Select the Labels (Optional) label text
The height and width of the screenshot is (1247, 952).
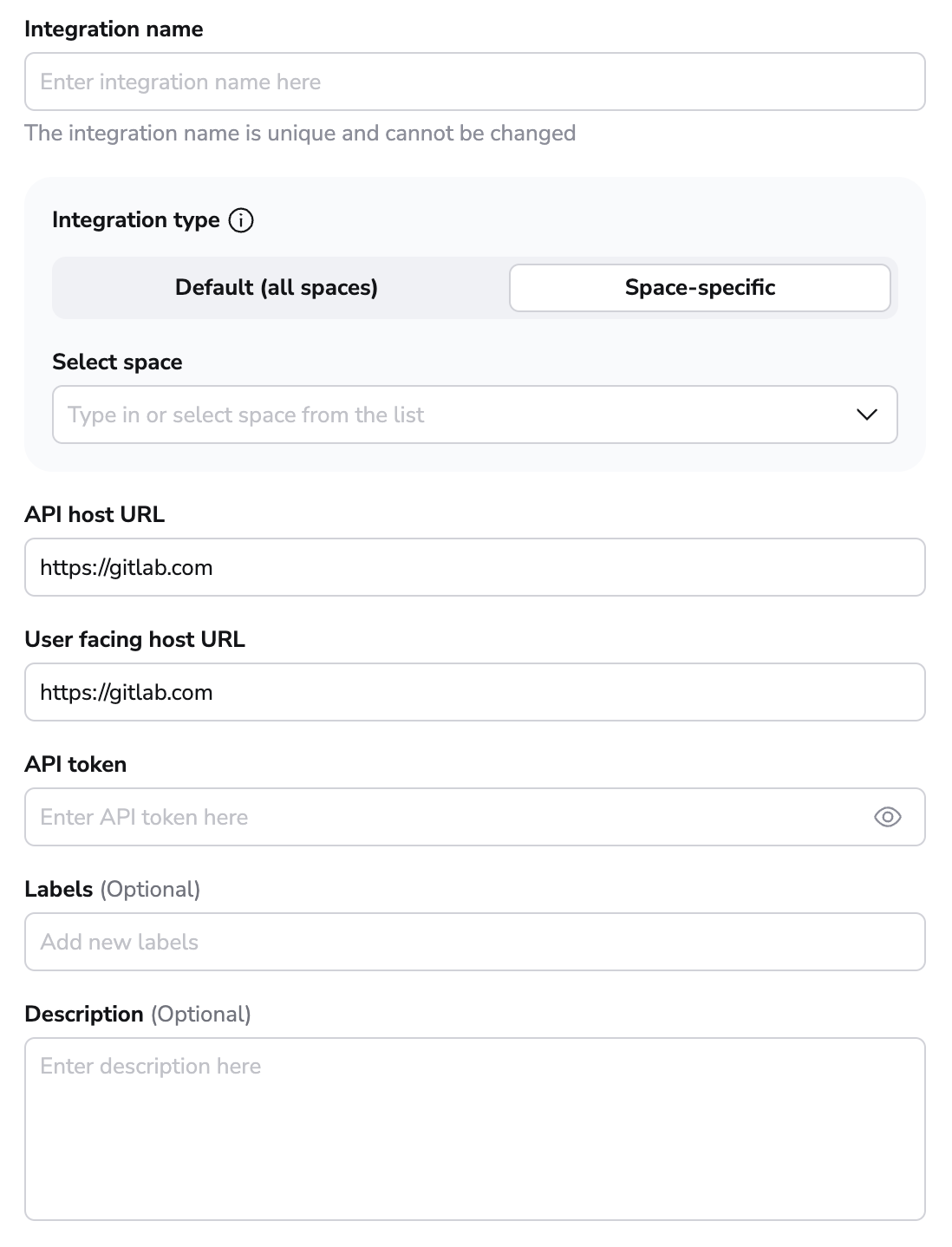(x=113, y=889)
